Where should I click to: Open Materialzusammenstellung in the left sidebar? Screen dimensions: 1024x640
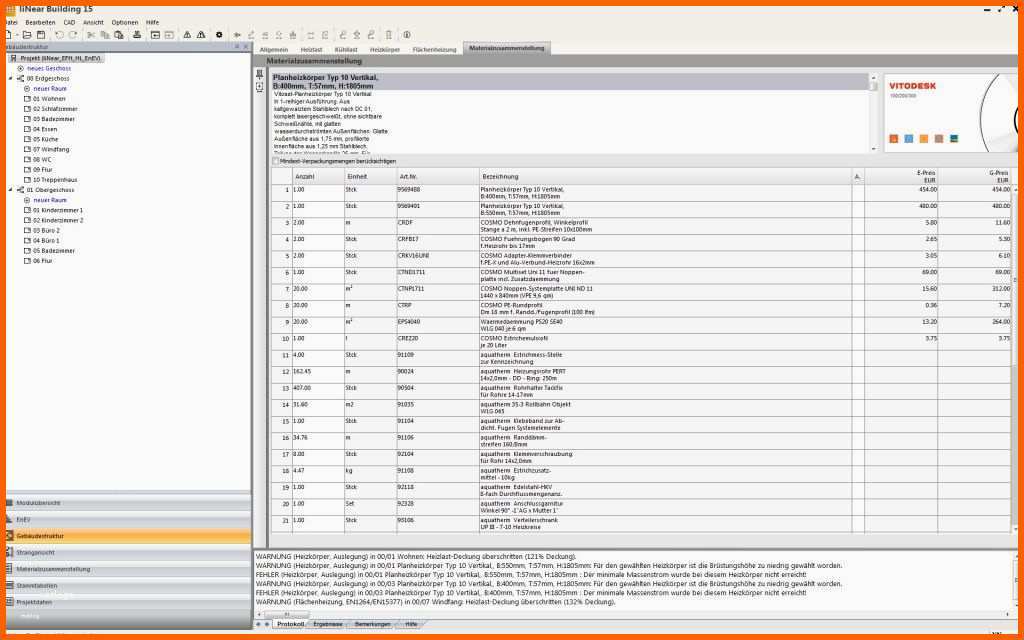click(128, 569)
